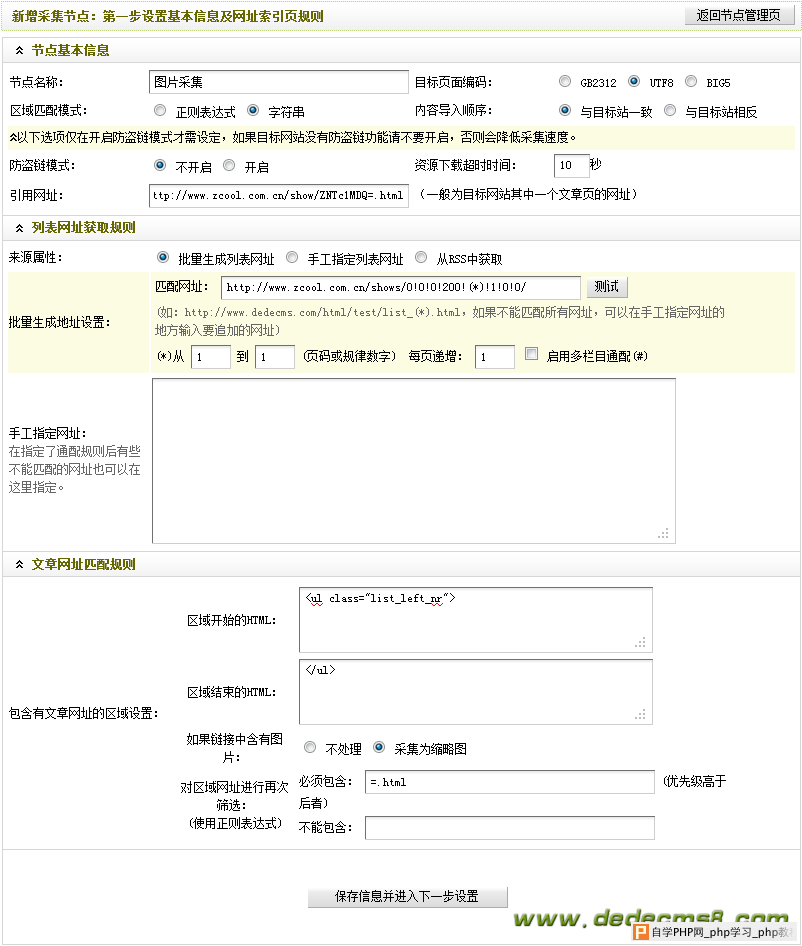The image size is (802, 946).
Task: Choose 正则表达式 region match mode
Action: tap(161, 111)
